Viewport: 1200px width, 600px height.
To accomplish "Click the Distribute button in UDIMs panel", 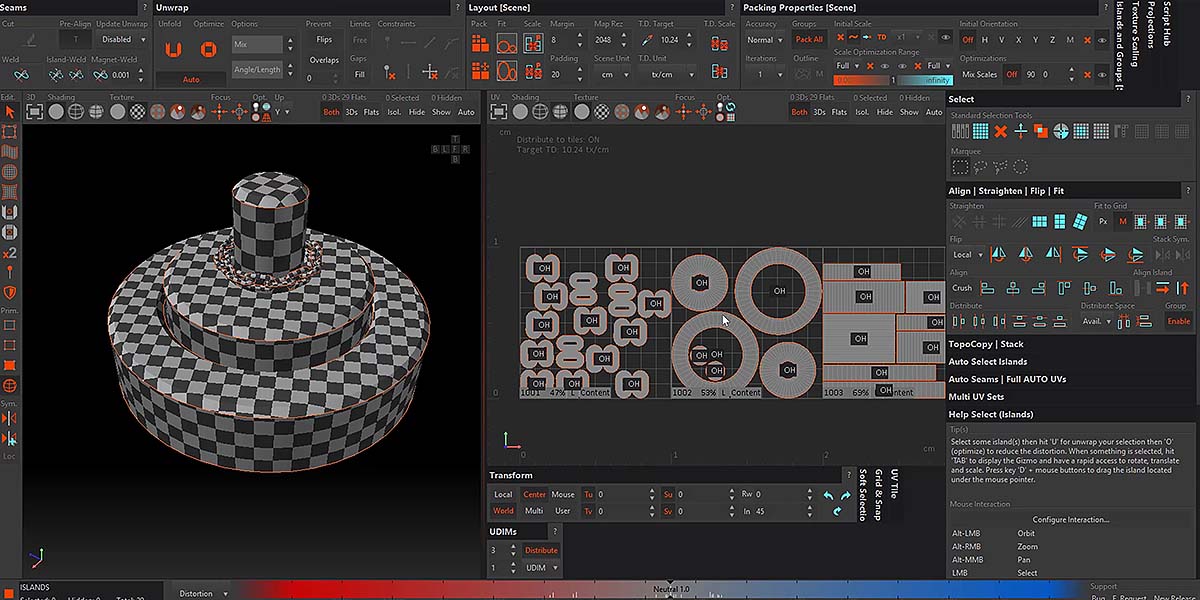I will pyautogui.click(x=541, y=550).
